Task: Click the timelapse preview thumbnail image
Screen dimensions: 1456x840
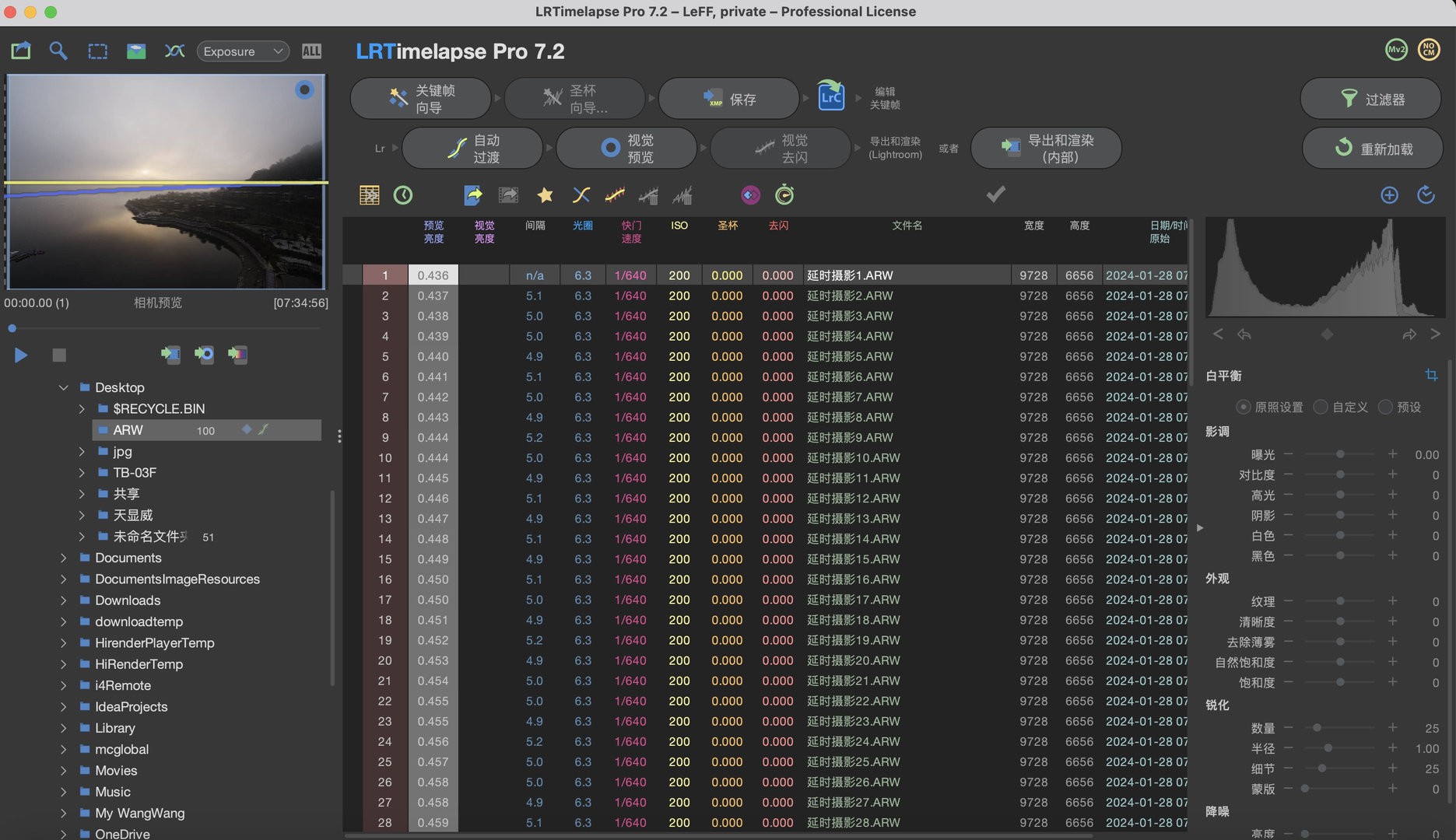Action: 166,182
